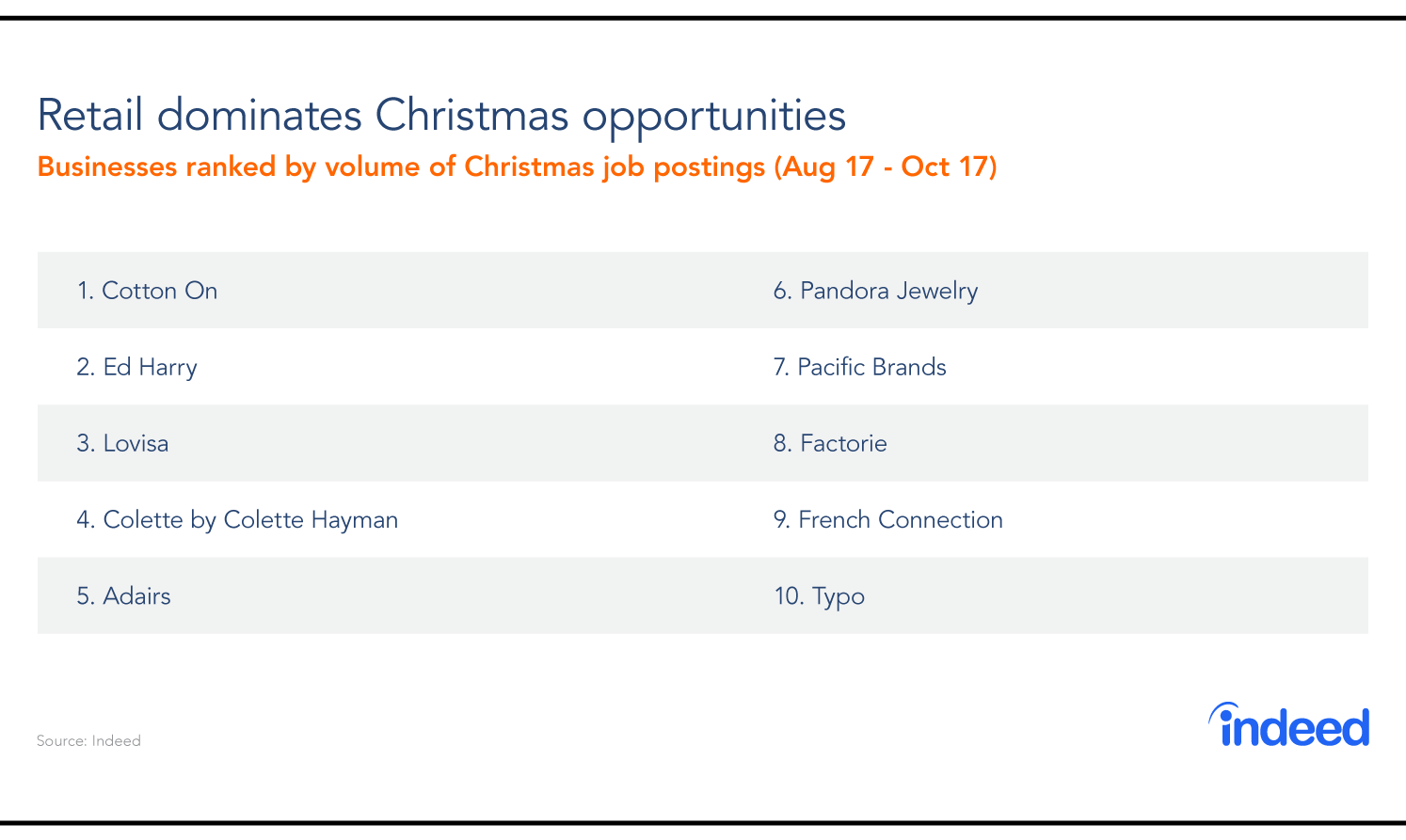Select the Cotton On entry
This screenshot has height=840, width=1406.
click(x=147, y=291)
